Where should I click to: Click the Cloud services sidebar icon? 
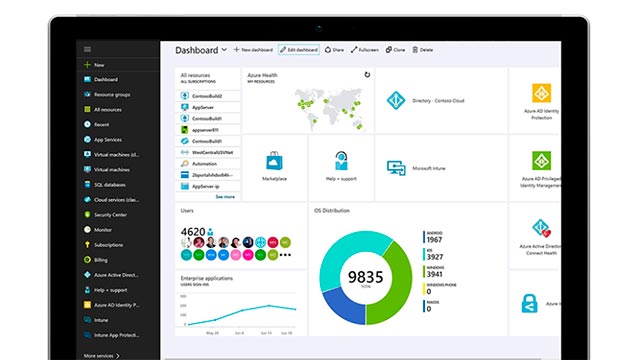[87, 200]
